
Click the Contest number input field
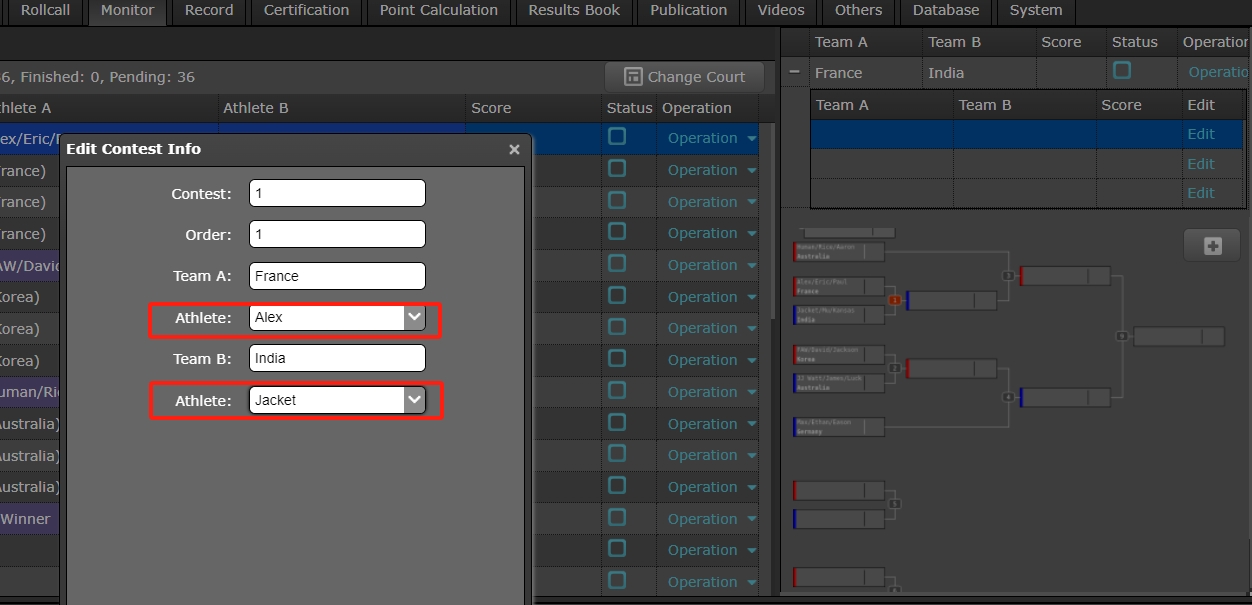[337, 193]
